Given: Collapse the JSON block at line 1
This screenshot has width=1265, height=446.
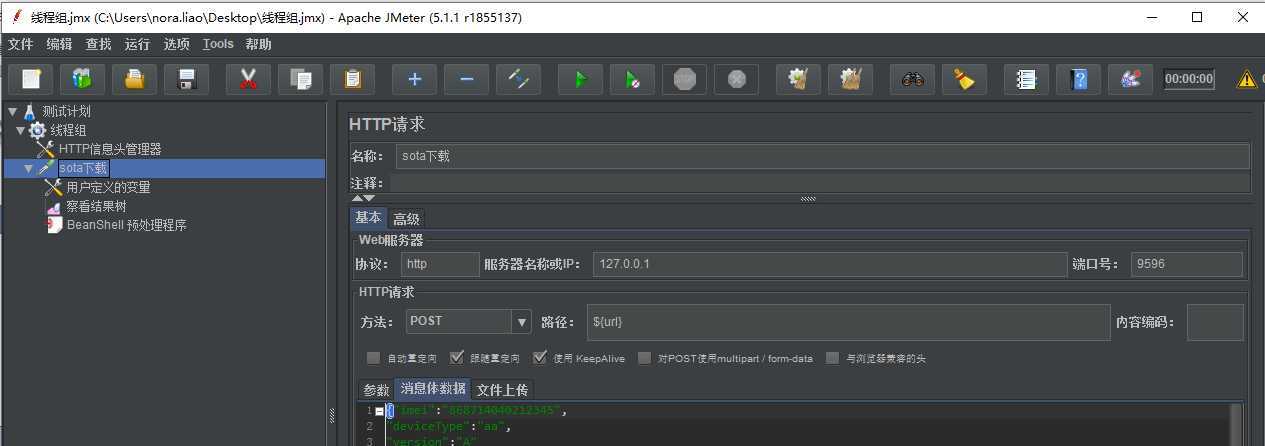Looking at the screenshot, I should pyautogui.click(x=379, y=411).
